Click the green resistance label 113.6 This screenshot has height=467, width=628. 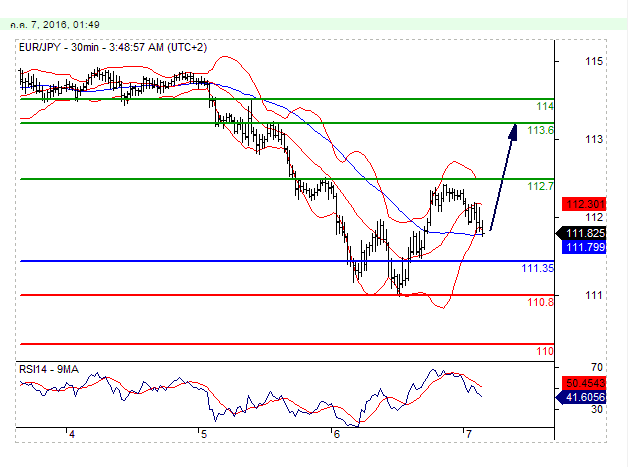pyautogui.click(x=541, y=130)
